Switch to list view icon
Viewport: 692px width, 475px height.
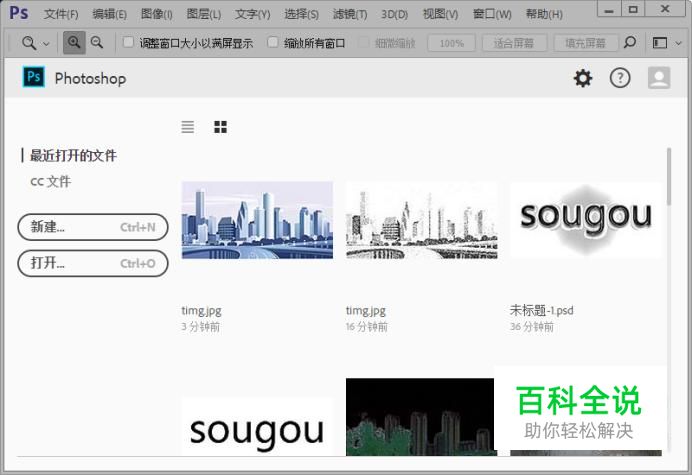[x=188, y=127]
